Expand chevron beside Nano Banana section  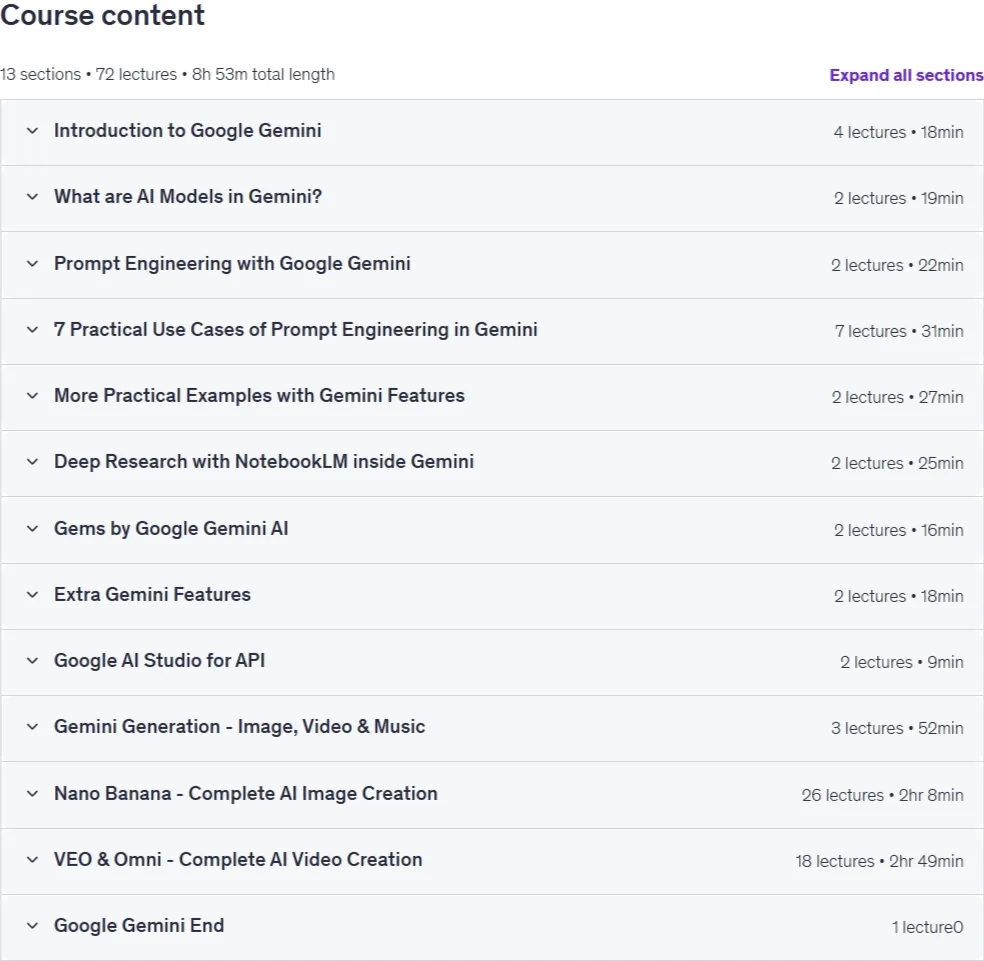point(32,793)
